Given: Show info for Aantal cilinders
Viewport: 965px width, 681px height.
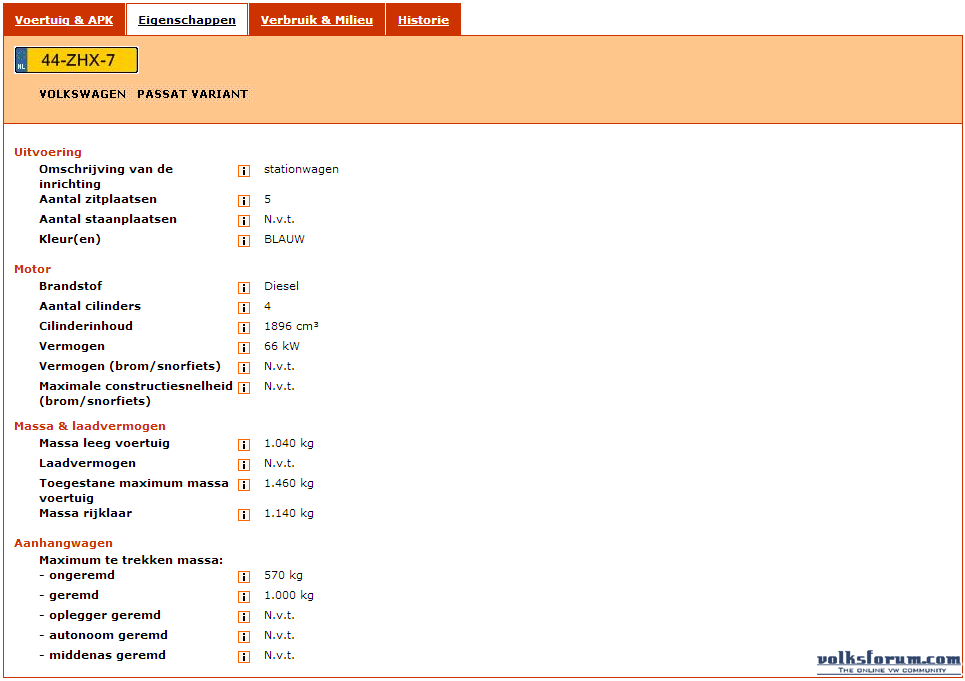Looking at the screenshot, I should (x=244, y=308).
